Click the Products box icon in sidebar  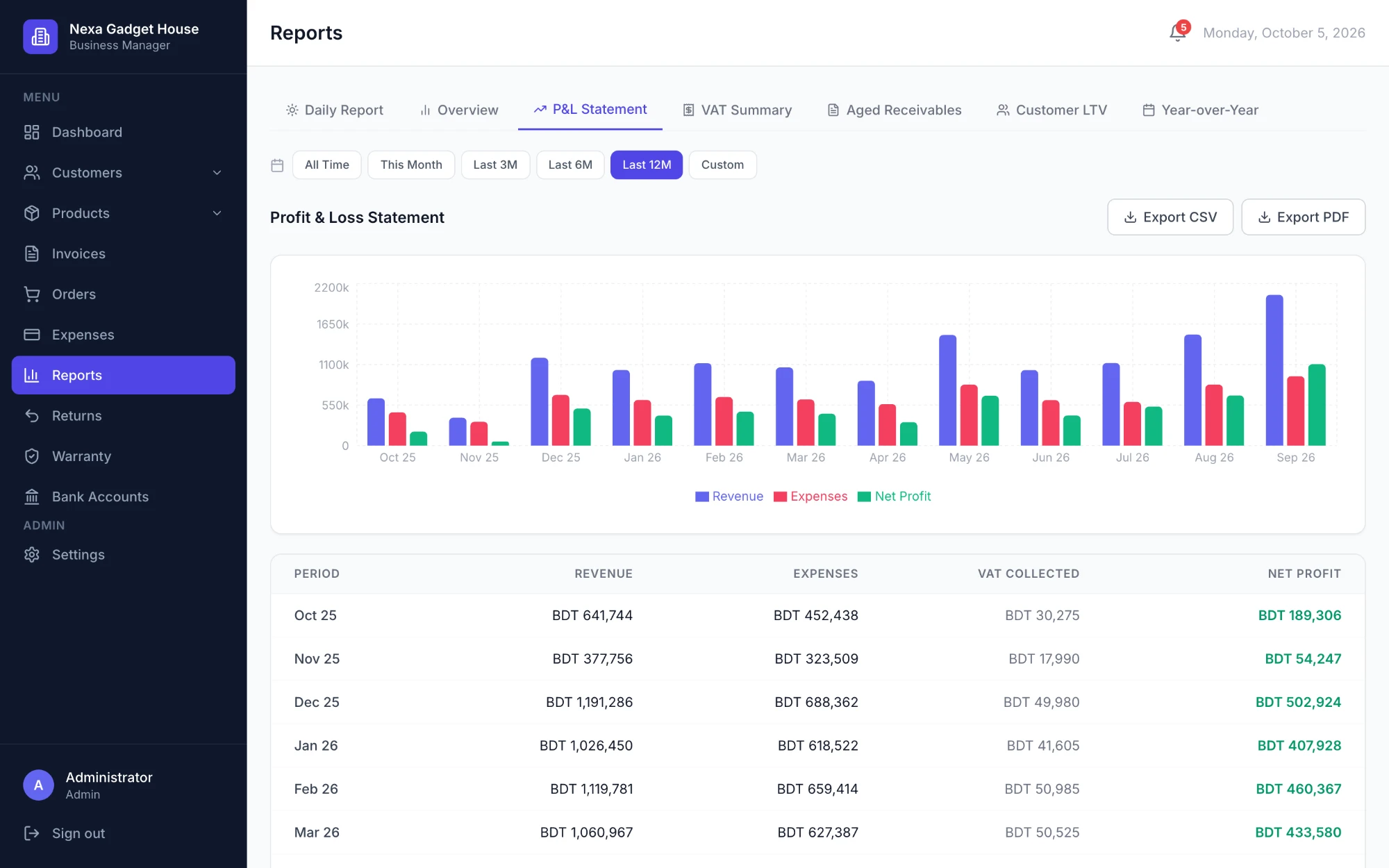[x=32, y=213]
